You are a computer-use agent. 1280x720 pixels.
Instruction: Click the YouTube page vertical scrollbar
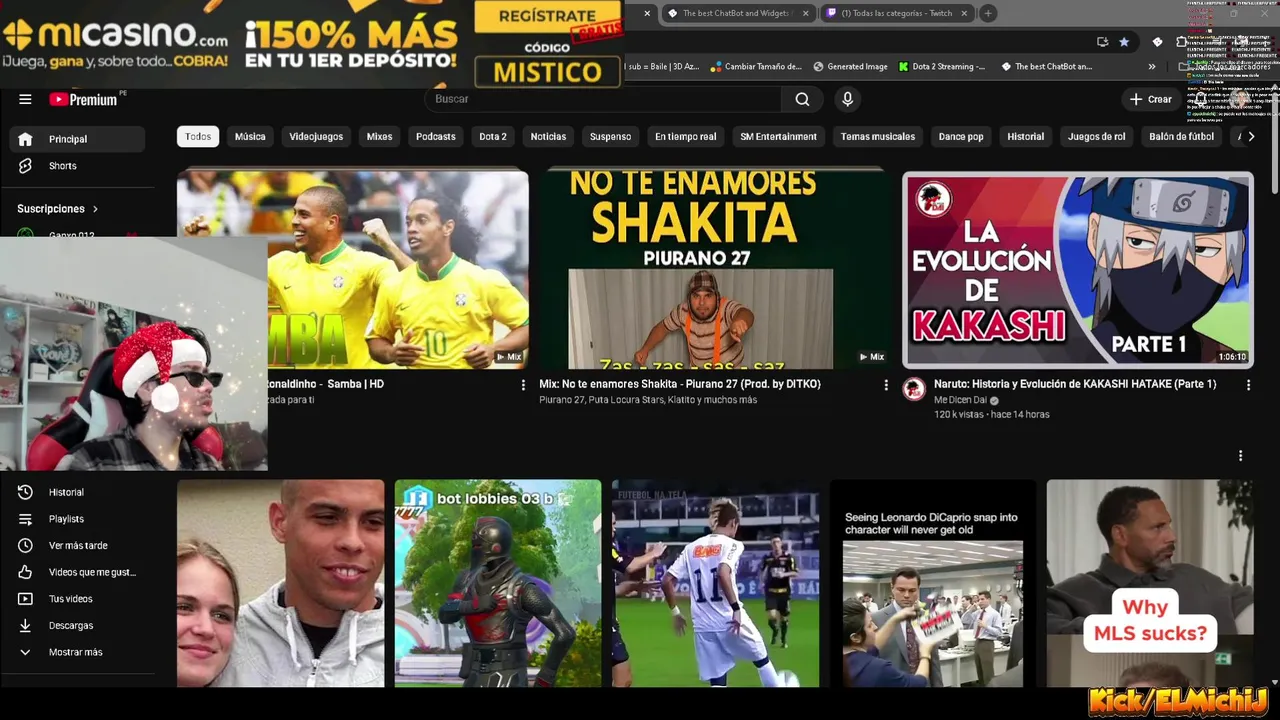pyautogui.click(x=1274, y=140)
